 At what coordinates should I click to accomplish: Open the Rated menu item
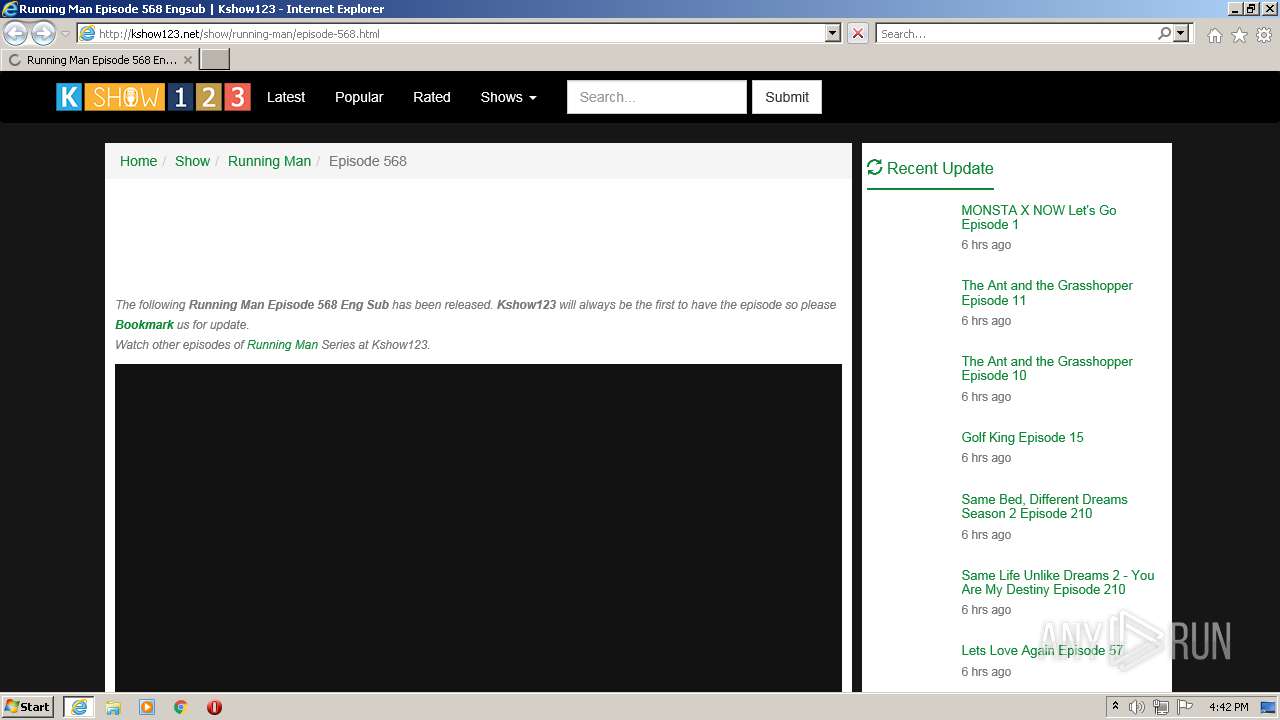point(432,97)
